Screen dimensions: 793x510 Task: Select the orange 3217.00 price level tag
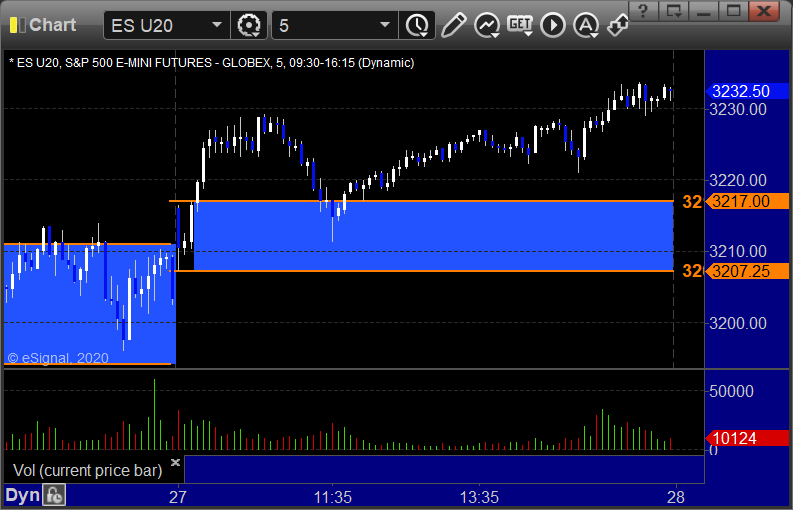point(747,201)
